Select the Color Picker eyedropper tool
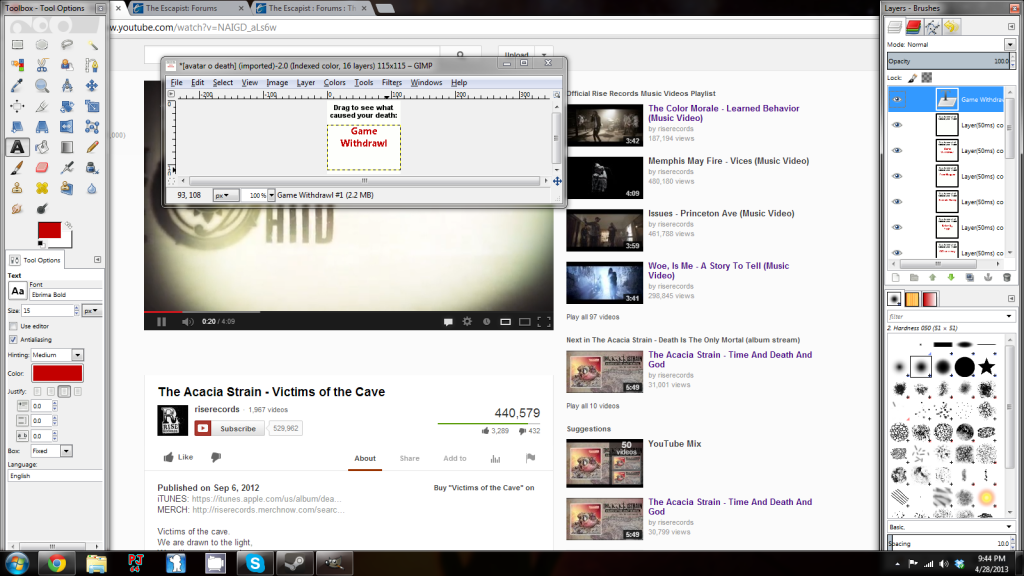The height and width of the screenshot is (576, 1024). [18, 86]
